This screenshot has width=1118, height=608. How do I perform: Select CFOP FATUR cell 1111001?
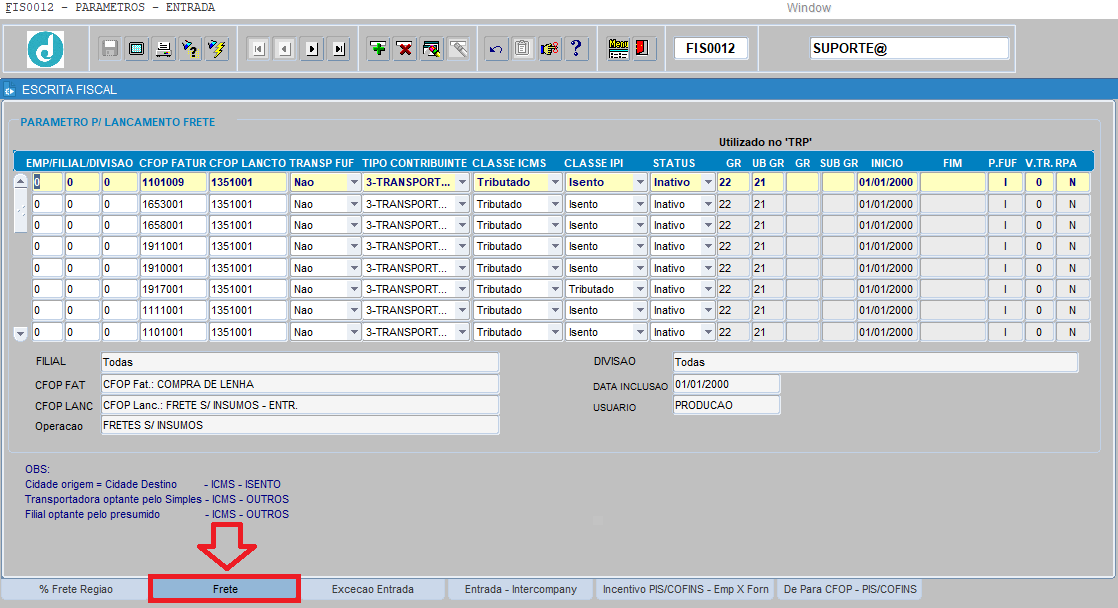pos(173,311)
